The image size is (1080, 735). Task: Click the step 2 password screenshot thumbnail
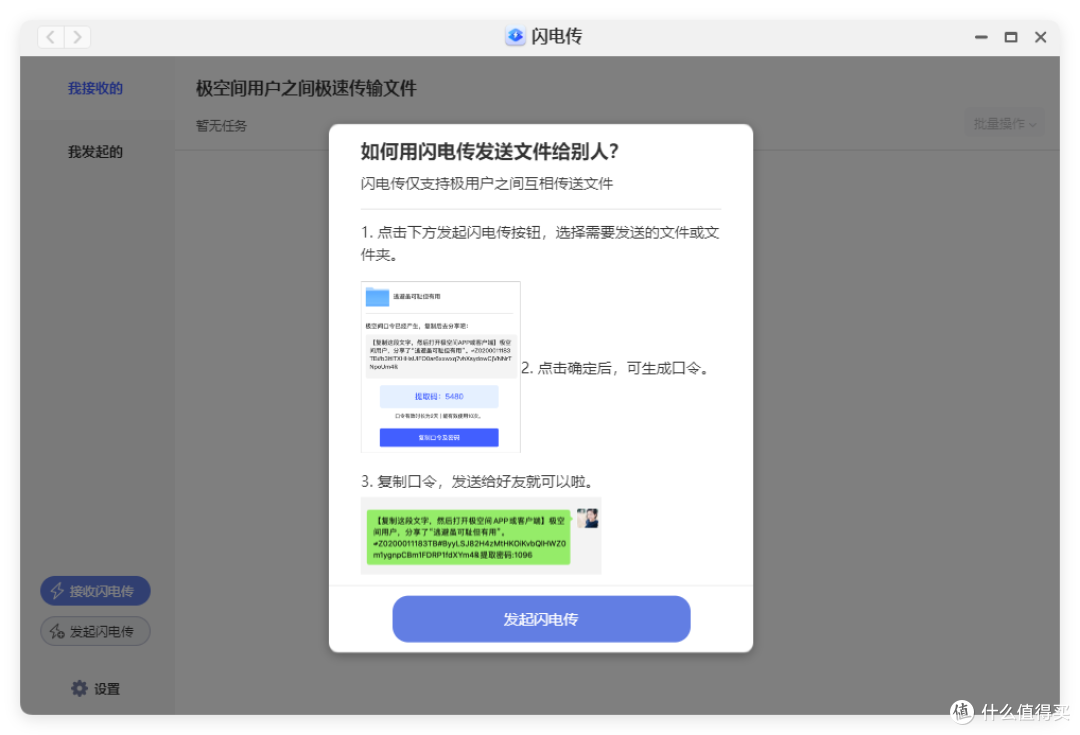tap(441, 366)
